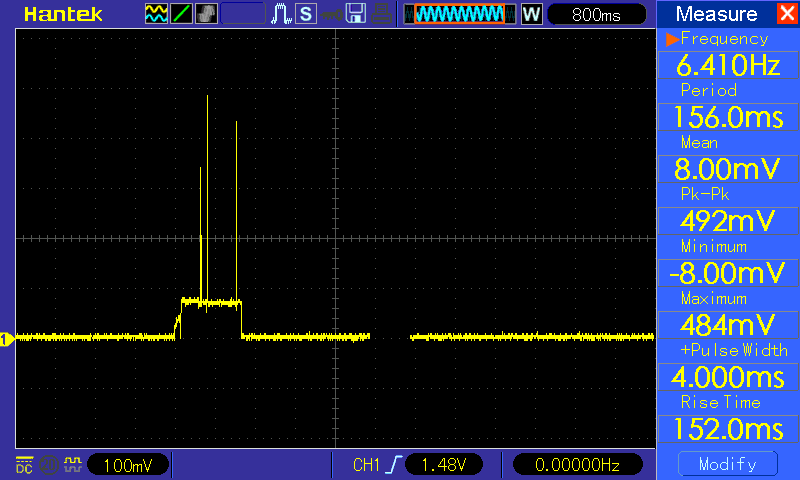Screen dimensions: 800x480
Task: Click the 100mV volts-per-division readout
Action: pos(128,465)
